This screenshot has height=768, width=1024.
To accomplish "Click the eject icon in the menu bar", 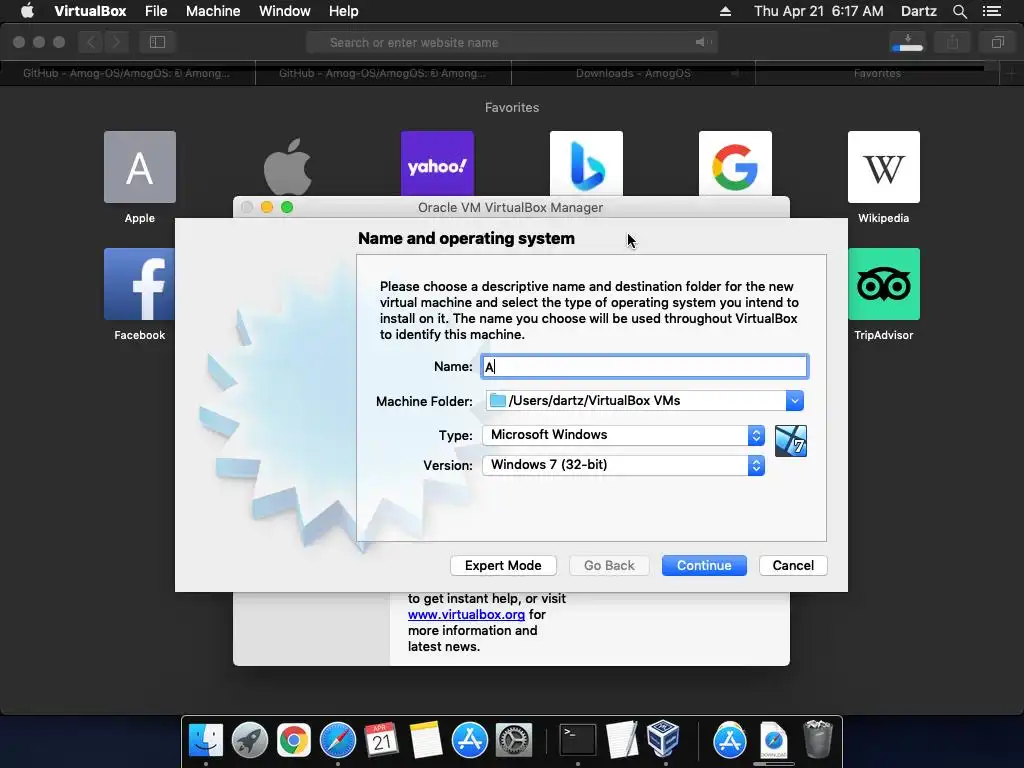I will [725, 11].
